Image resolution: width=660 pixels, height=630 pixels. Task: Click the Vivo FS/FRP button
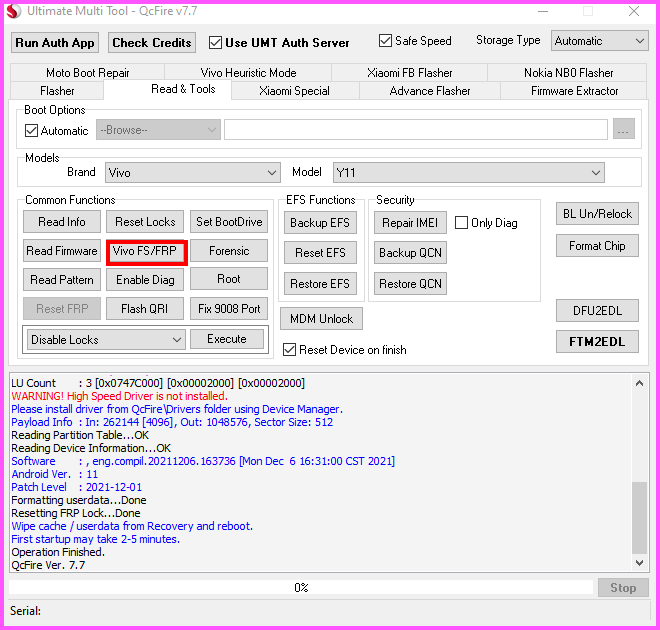(145, 251)
